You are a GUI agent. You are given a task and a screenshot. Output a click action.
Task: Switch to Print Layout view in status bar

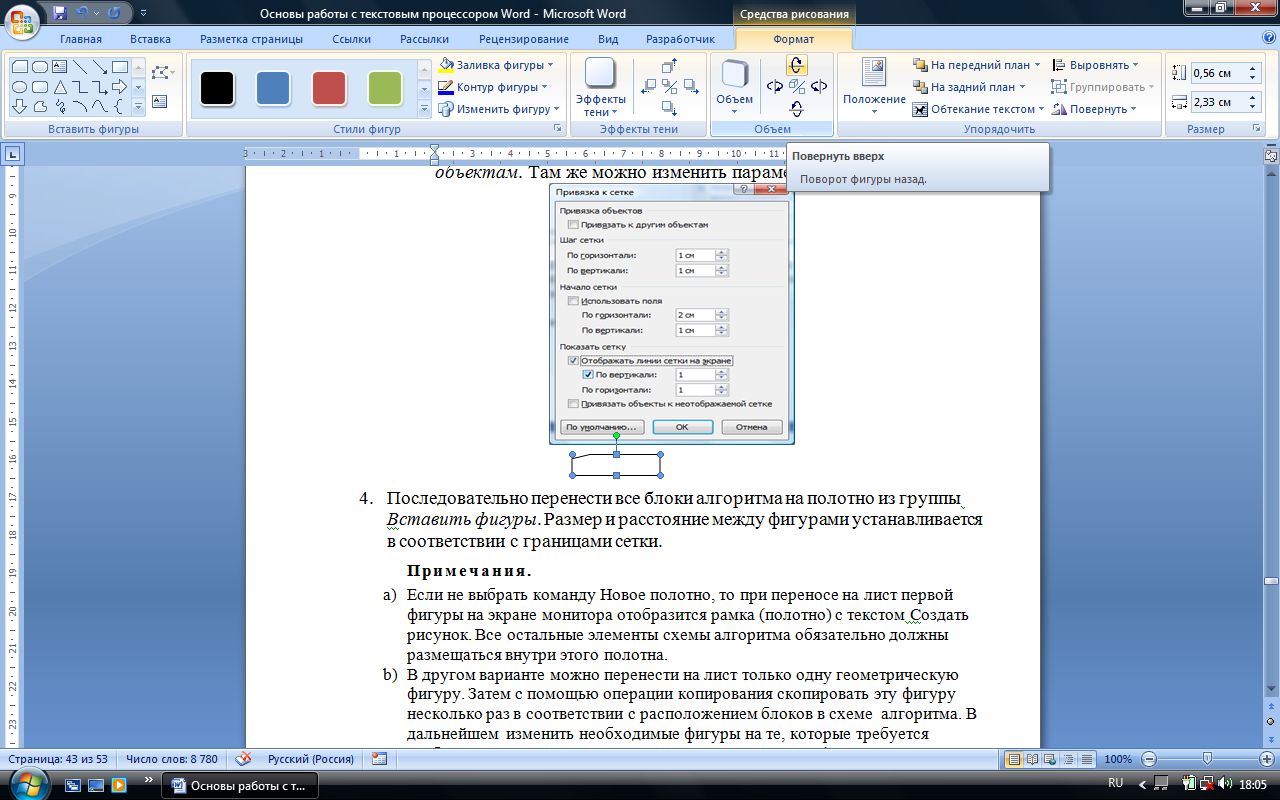(x=1015, y=759)
